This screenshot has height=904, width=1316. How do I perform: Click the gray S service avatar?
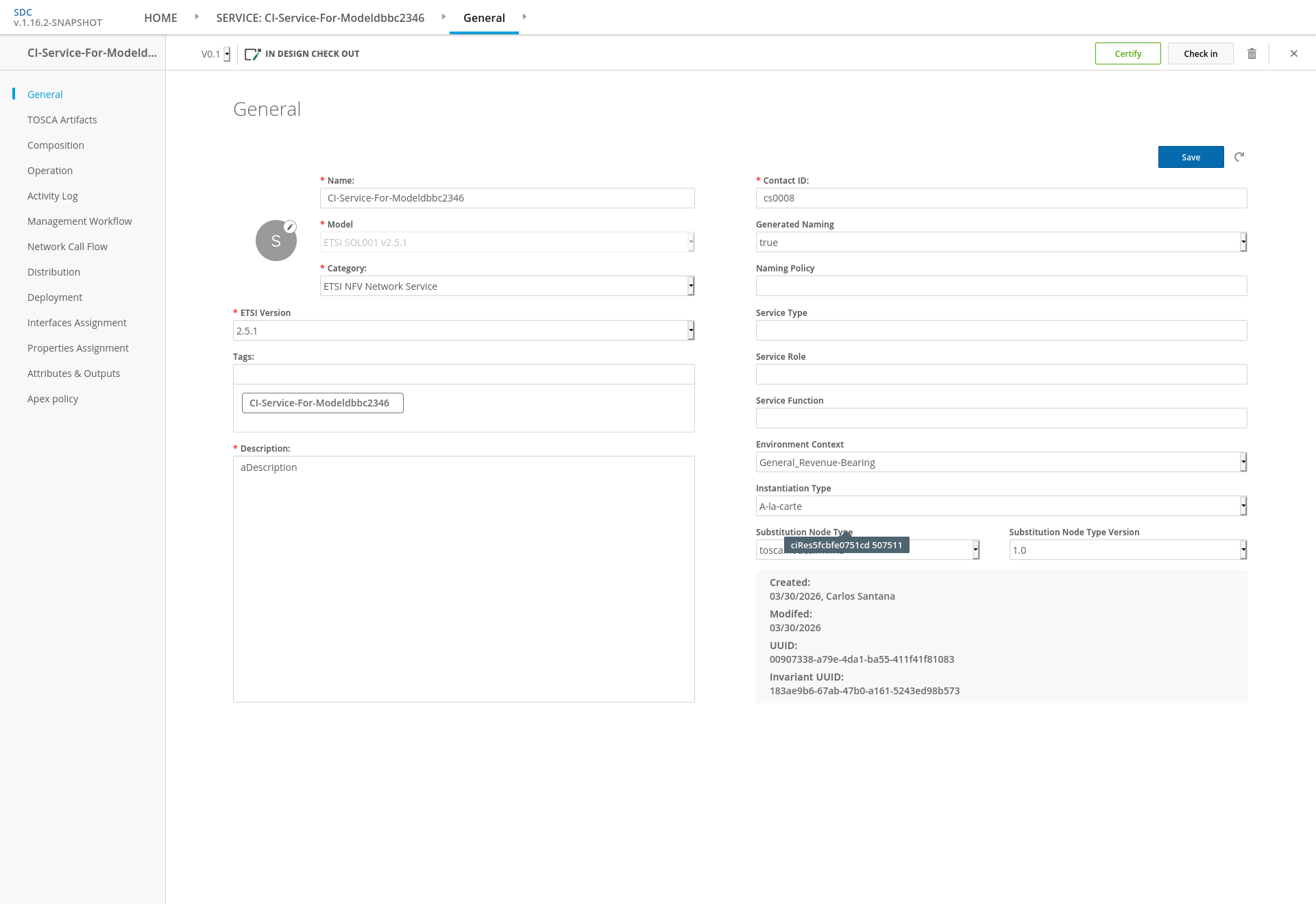click(x=276, y=241)
